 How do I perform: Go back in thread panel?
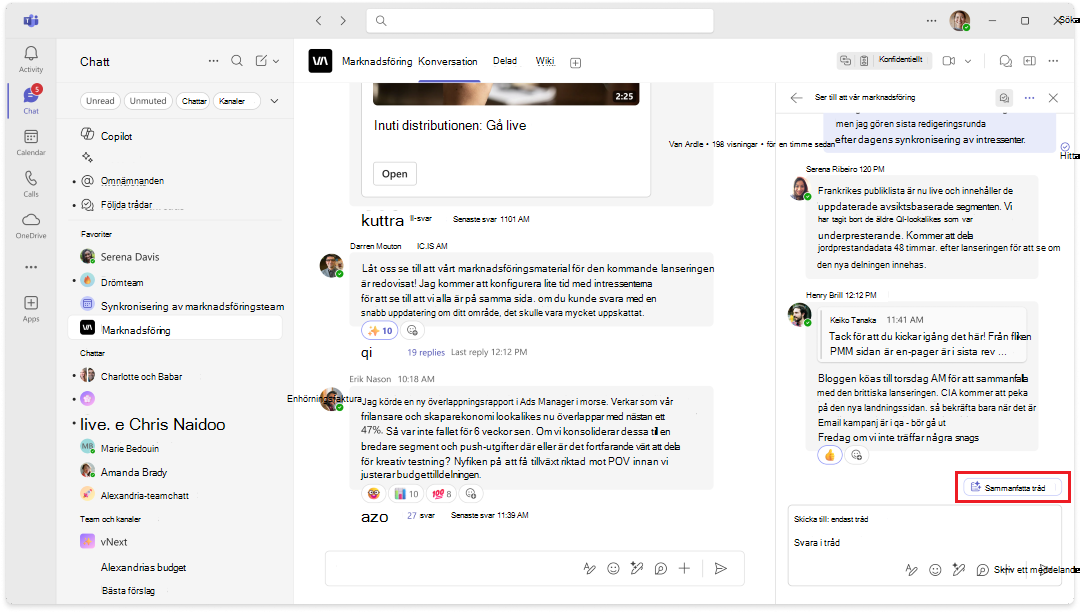click(x=796, y=98)
